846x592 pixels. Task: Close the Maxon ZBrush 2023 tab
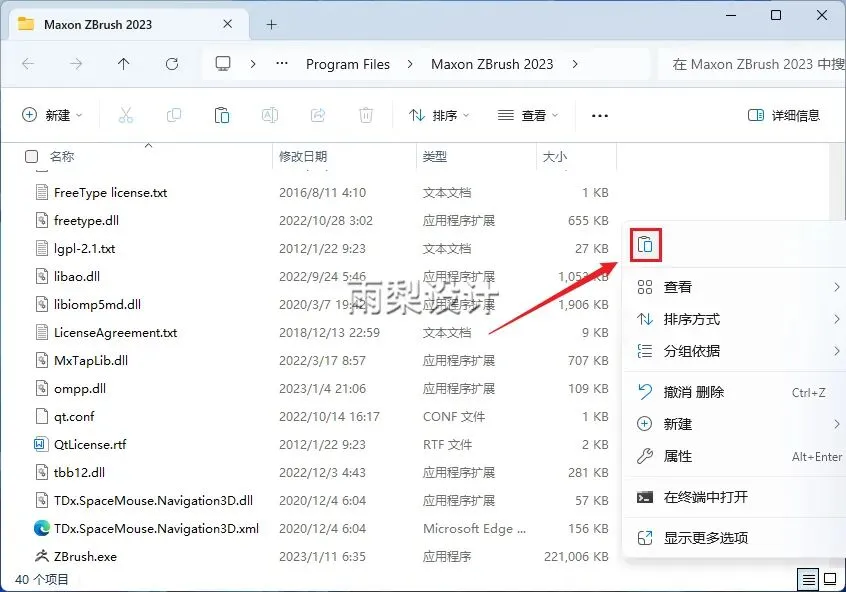pyautogui.click(x=228, y=24)
